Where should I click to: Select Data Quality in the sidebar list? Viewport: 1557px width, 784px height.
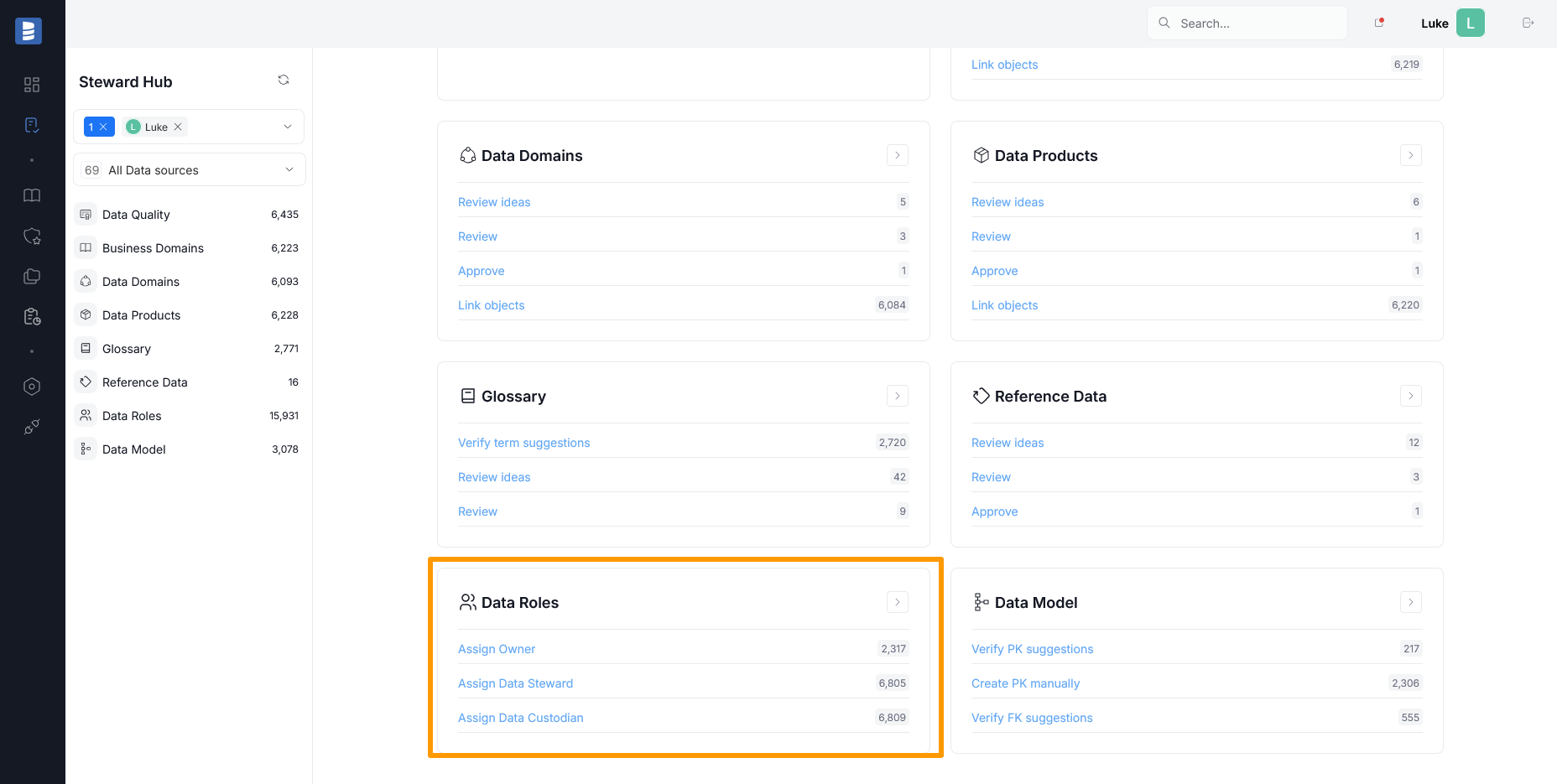pyautogui.click(x=136, y=215)
